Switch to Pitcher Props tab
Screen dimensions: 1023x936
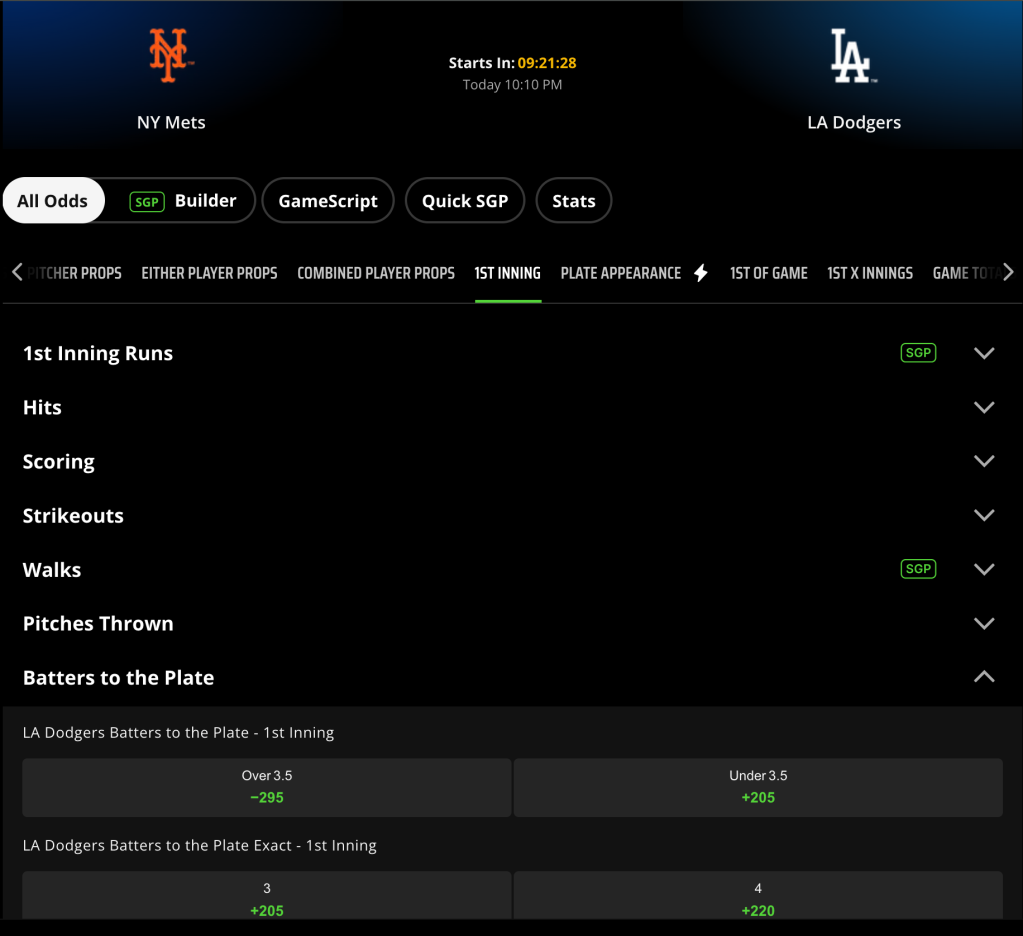74,273
